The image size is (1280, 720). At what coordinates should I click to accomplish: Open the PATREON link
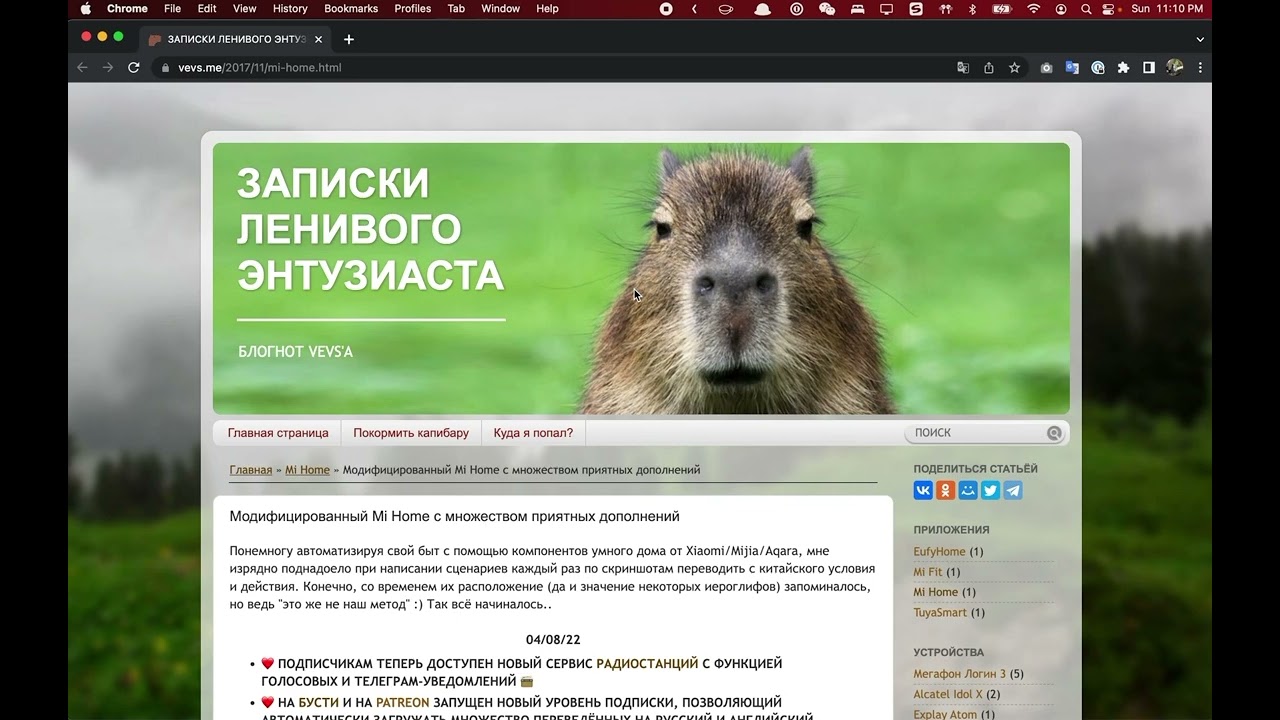click(402, 703)
